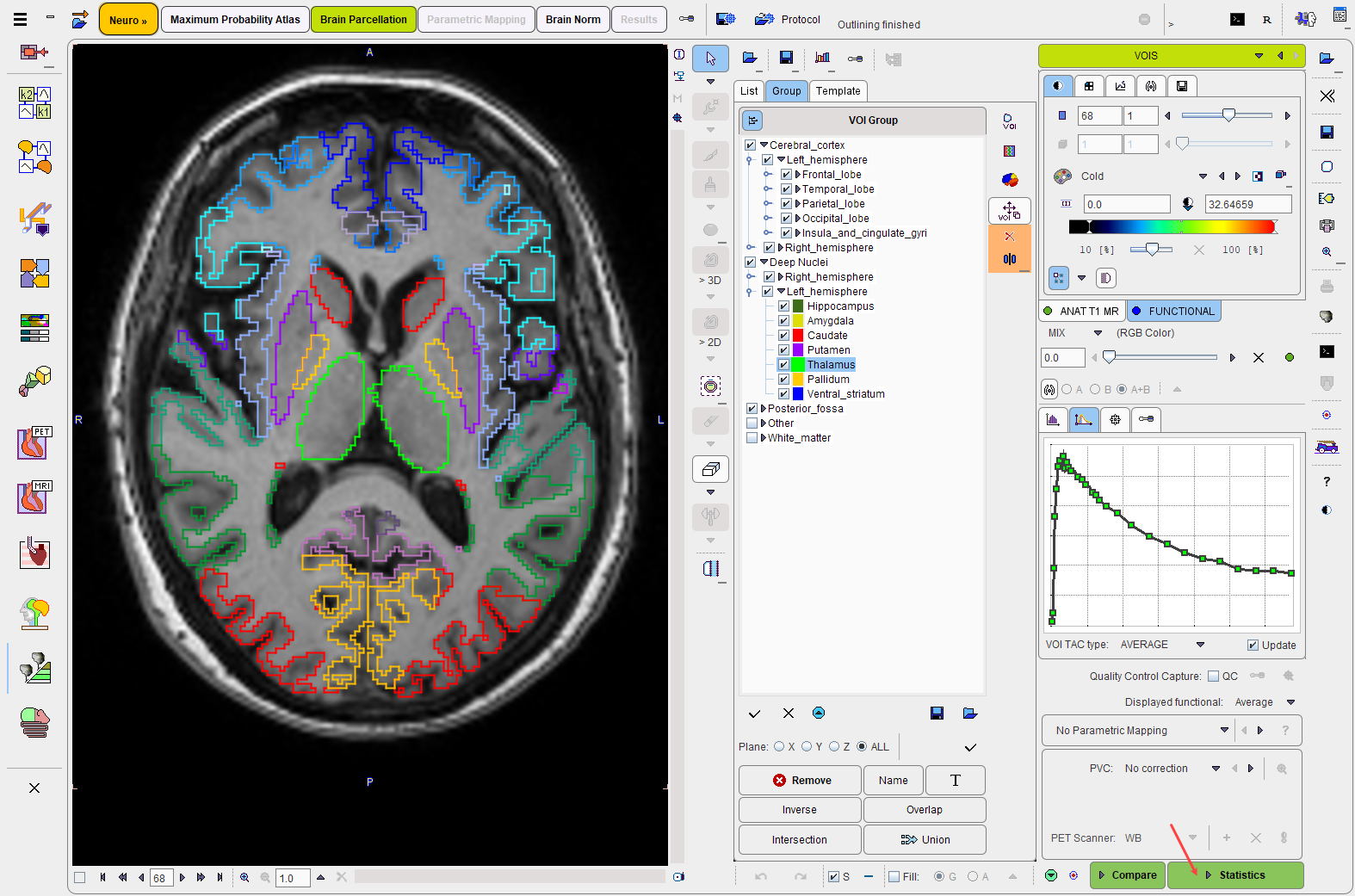This screenshot has height=896, width=1355.
Task: Click the undo arrow icon
Action: pyautogui.click(x=761, y=876)
